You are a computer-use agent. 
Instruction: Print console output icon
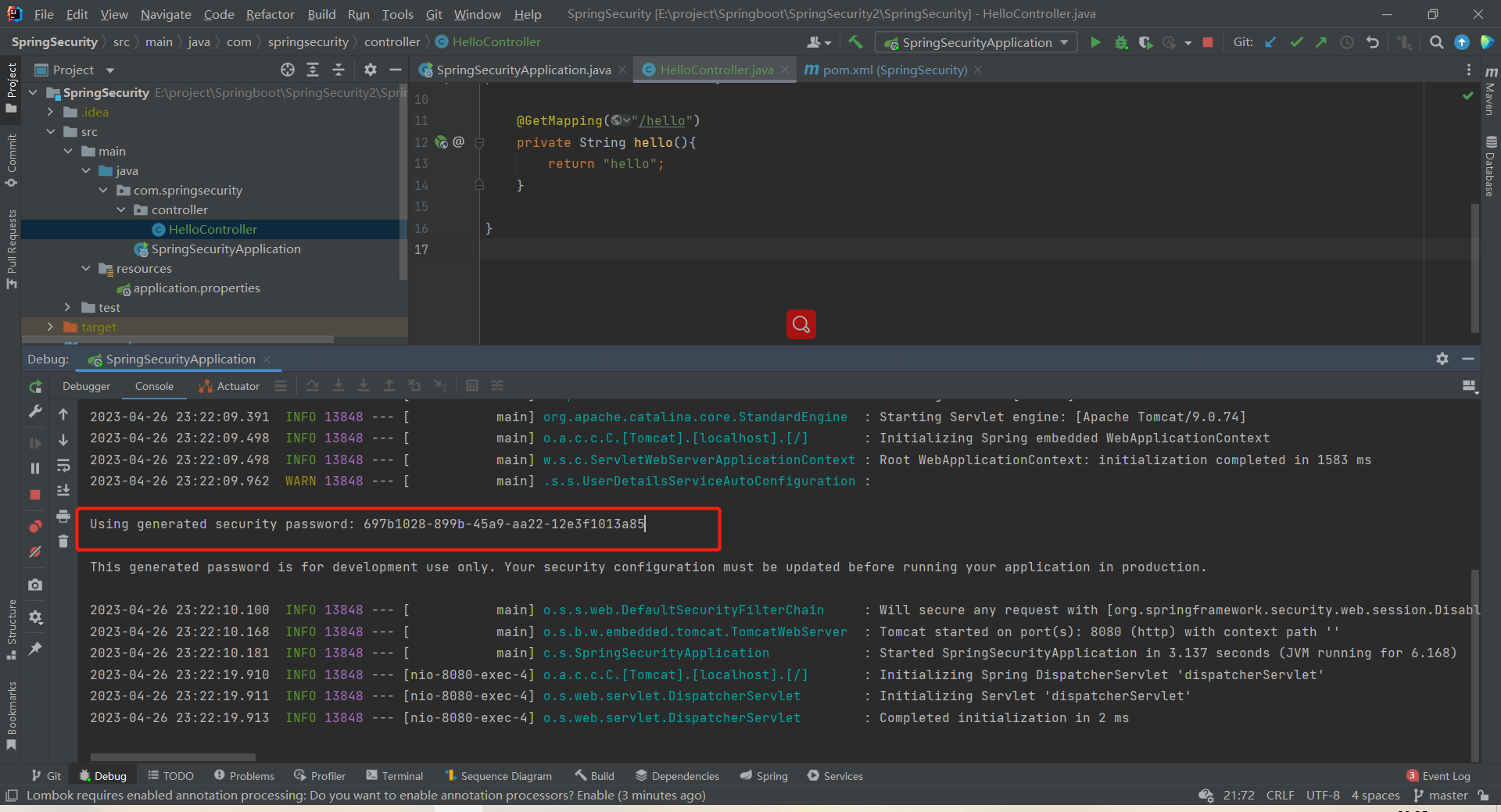(x=63, y=516)
